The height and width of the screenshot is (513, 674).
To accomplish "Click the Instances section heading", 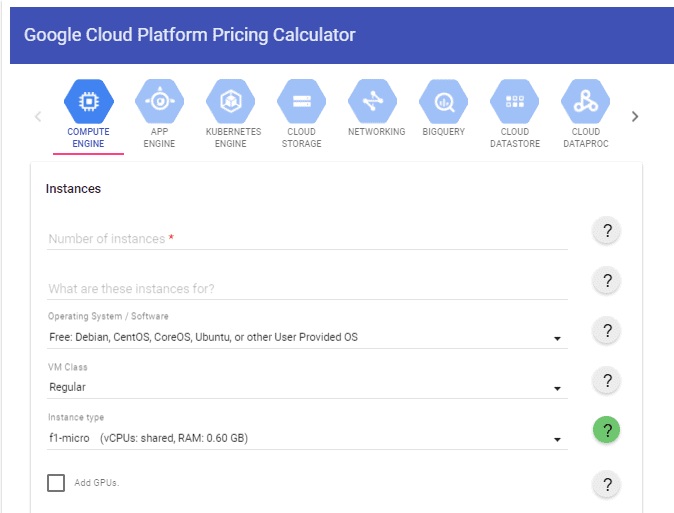I will pyautogui.click(x=73, y=189).
